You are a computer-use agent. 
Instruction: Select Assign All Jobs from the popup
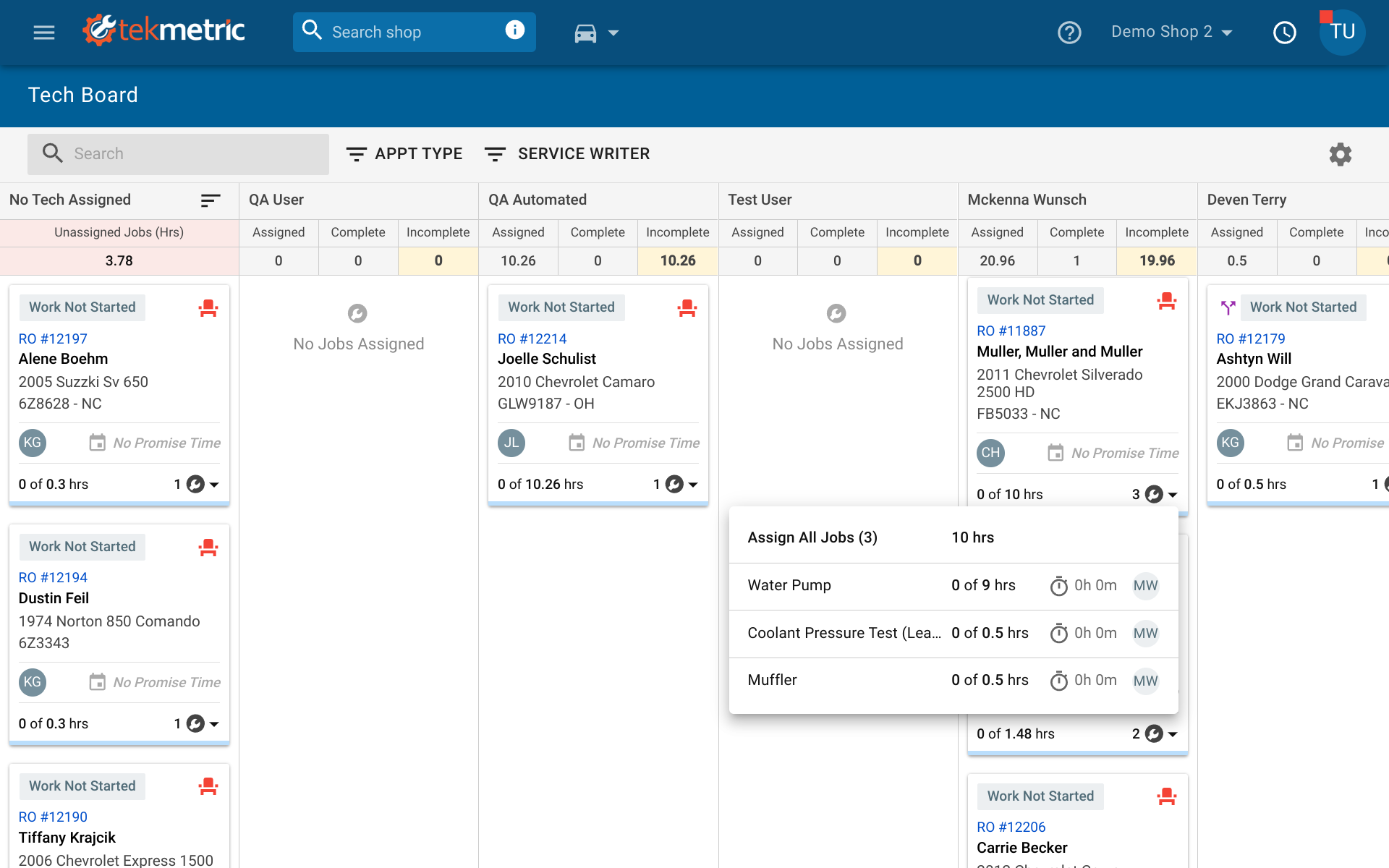pyautogui.click(x=812, y=537)
